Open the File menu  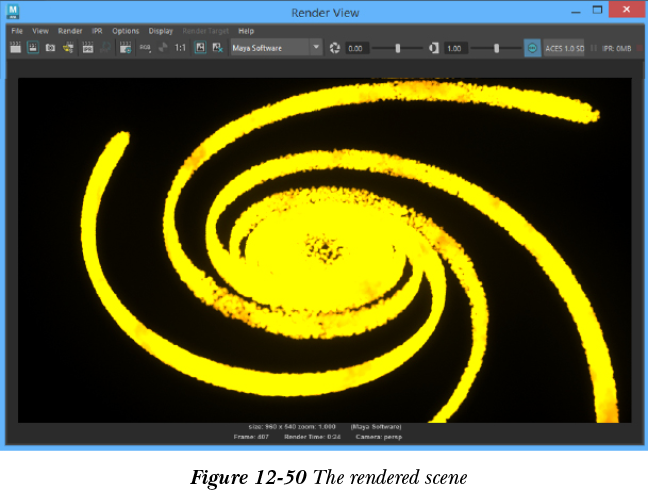pyautogui.click(x=17, y=31)
